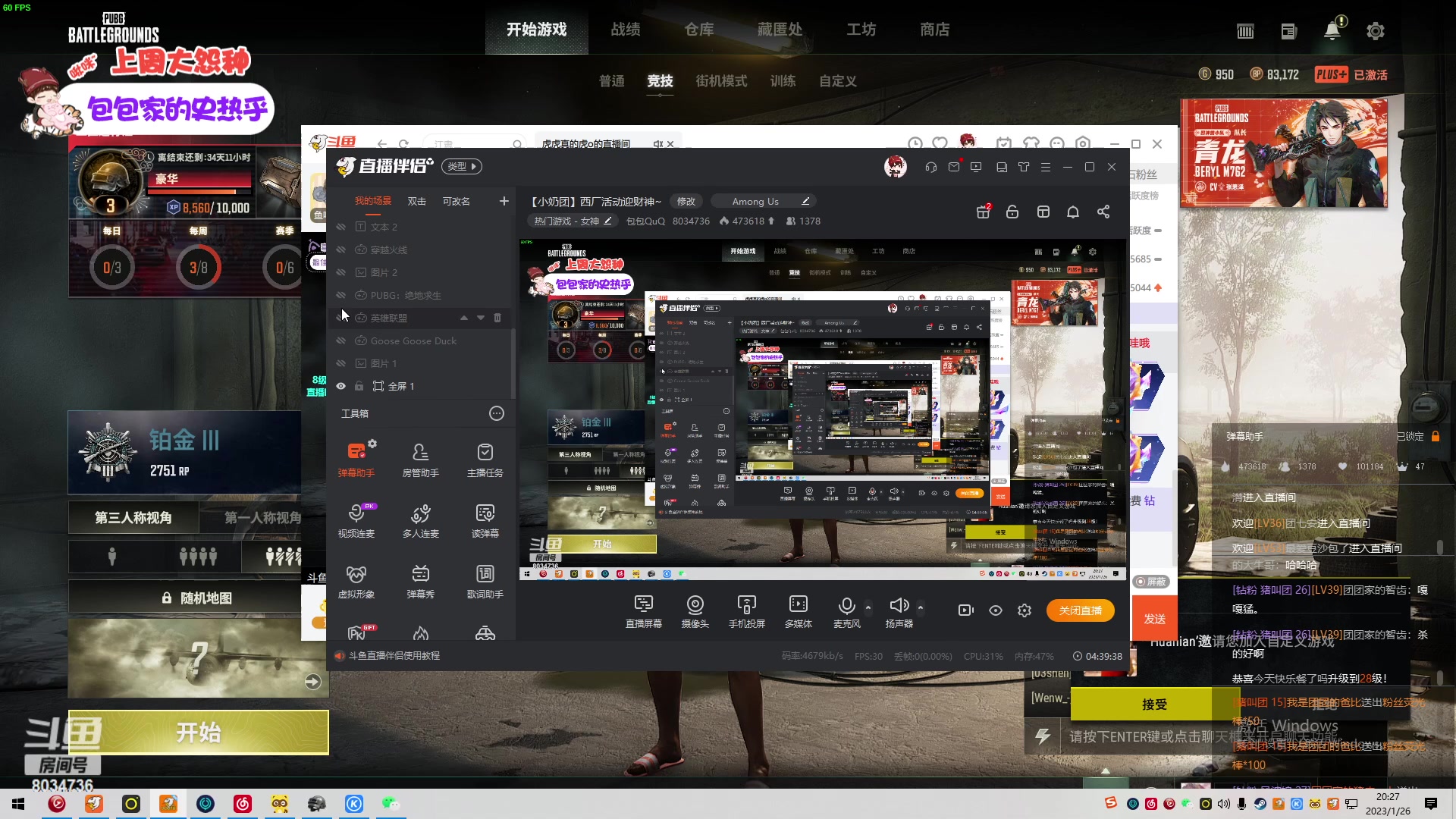The height and width of the screenshot is (819, 1456).
Task: Add a new scene with plus button
Action: pos(504,201)
